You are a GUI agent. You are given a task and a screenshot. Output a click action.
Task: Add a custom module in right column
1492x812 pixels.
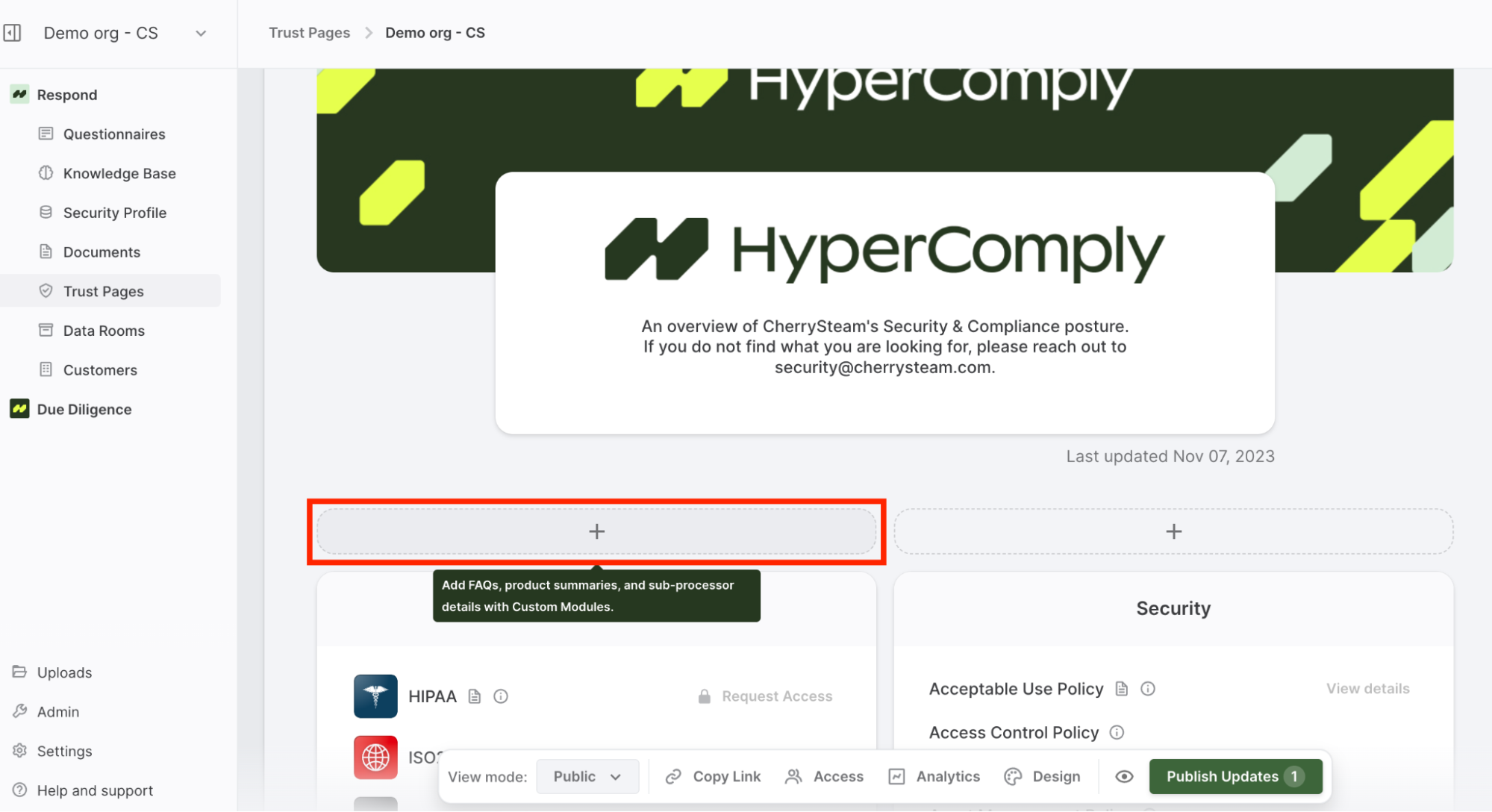(1173, 531)
